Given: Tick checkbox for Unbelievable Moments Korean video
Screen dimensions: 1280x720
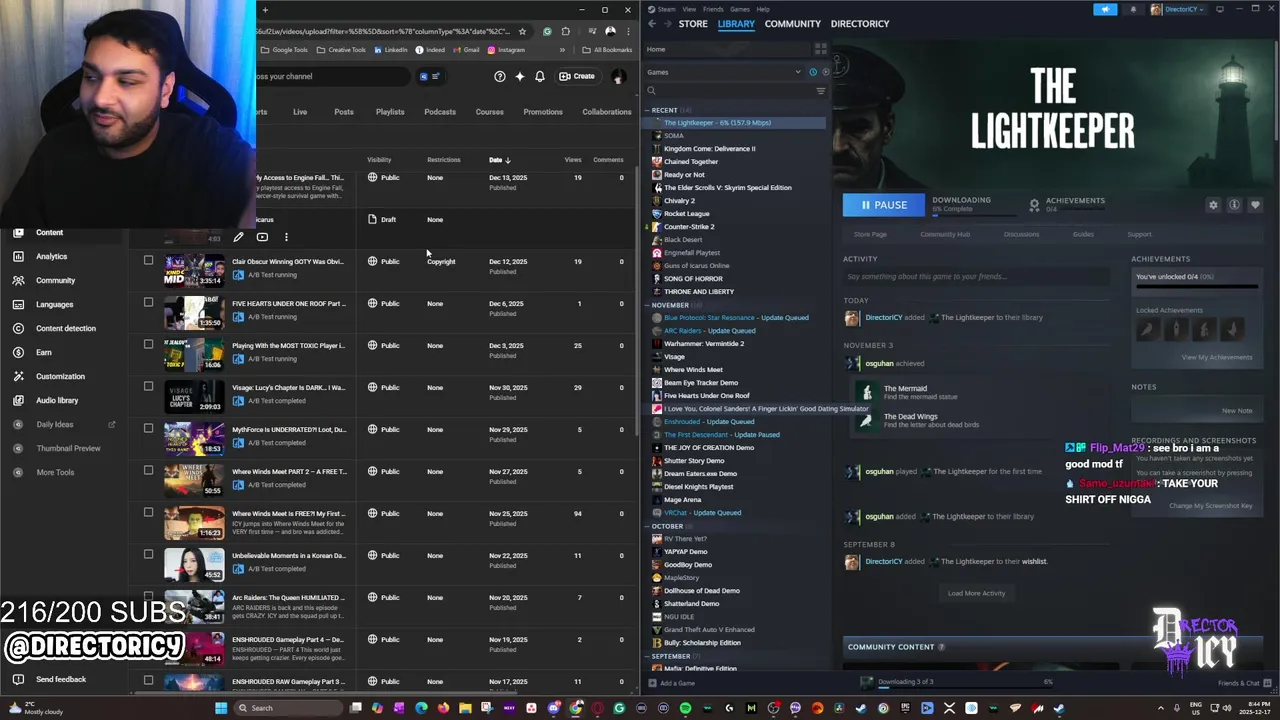Looking at the screenshot, I should coord(149,555).
